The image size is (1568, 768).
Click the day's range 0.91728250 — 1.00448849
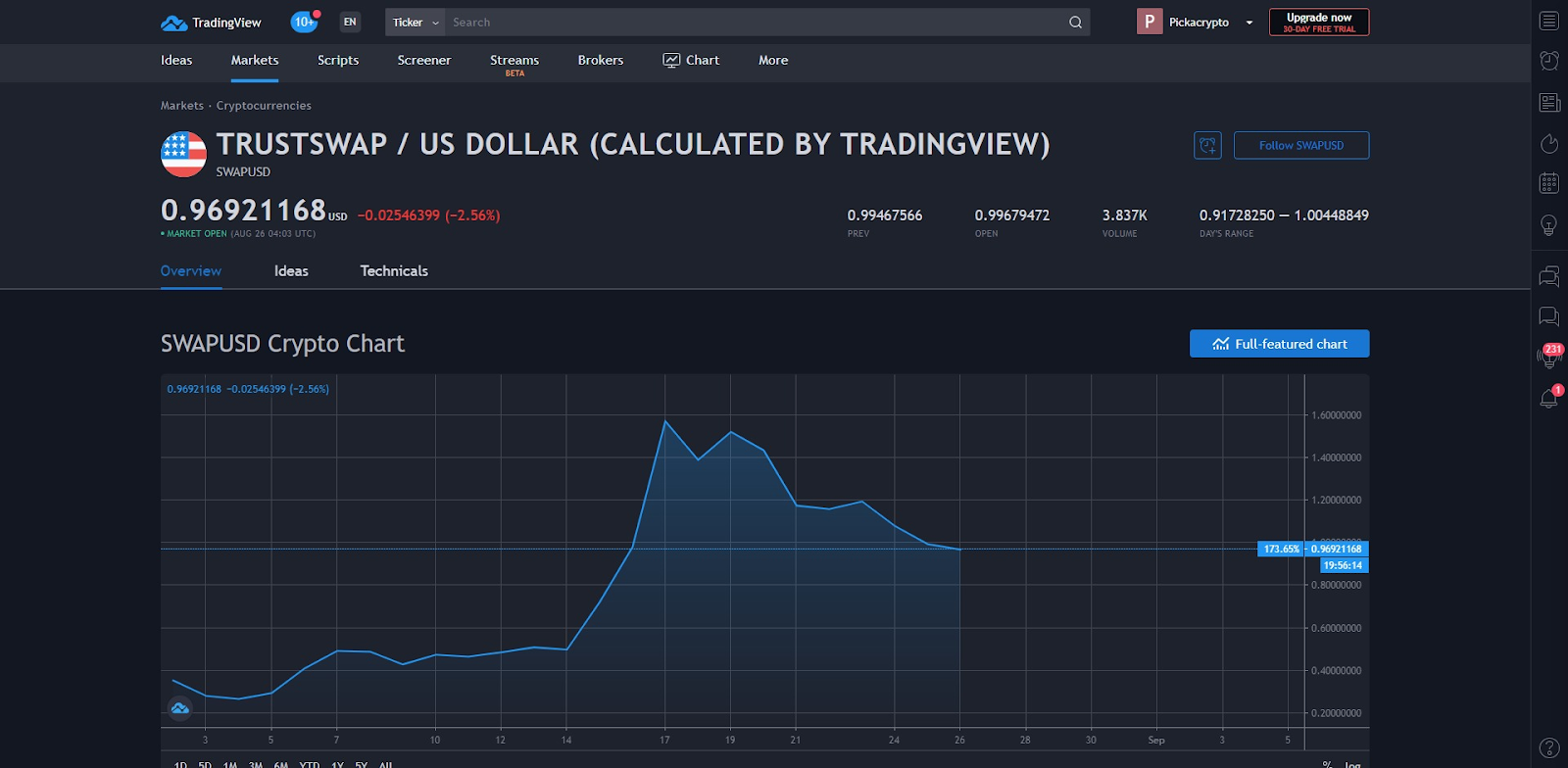click(x=1284, y=216)
